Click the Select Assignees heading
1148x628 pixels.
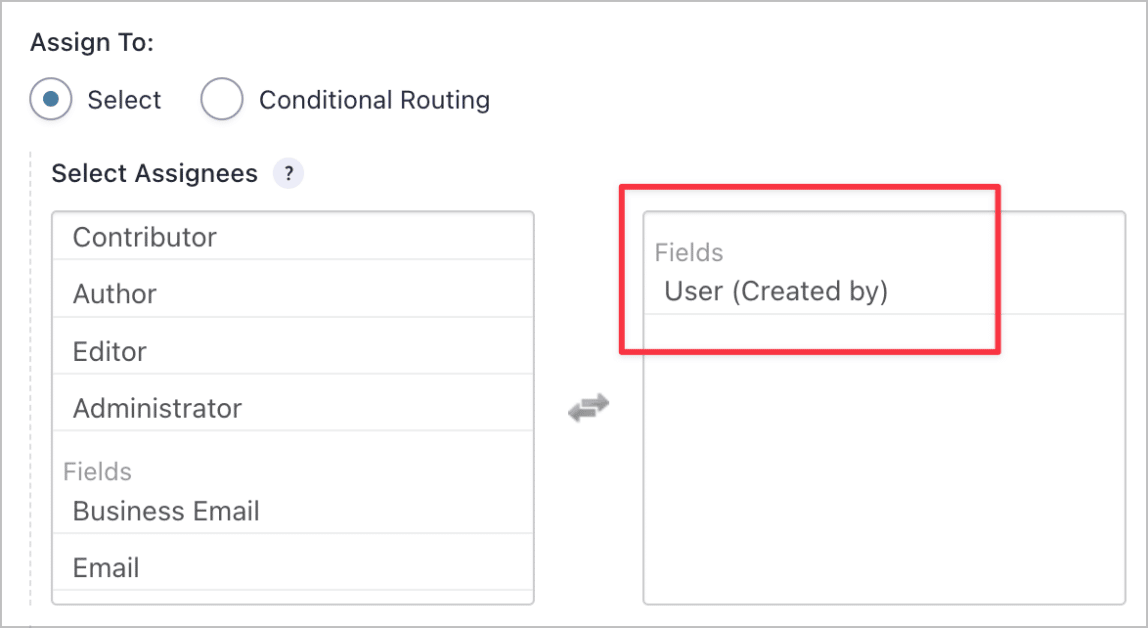pyautogui.click(x=153, y=173)
